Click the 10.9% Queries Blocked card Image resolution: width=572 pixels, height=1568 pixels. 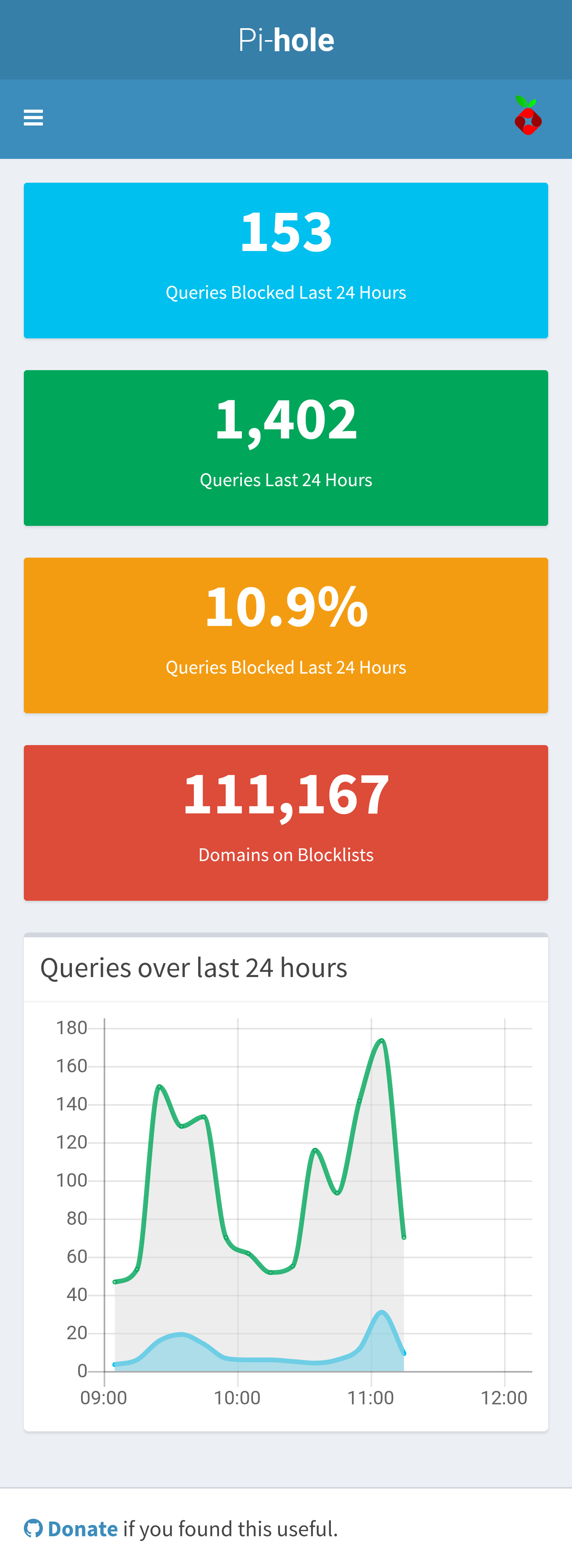pyautogui.click(x=286, y=635)
